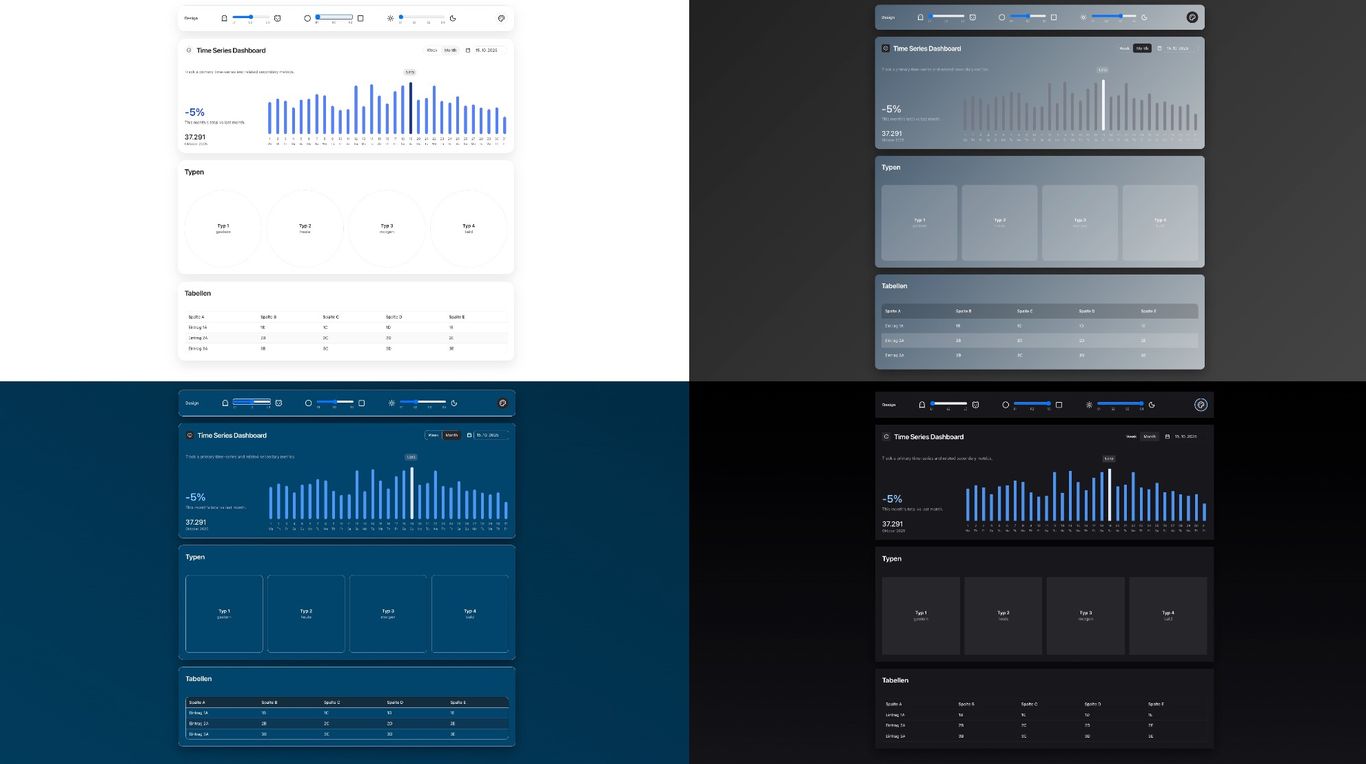Viewport: 1366px width, 764px height.
Task: Click the highlighted white bar in the black-theme chart
Action: tap(1109, 494)
